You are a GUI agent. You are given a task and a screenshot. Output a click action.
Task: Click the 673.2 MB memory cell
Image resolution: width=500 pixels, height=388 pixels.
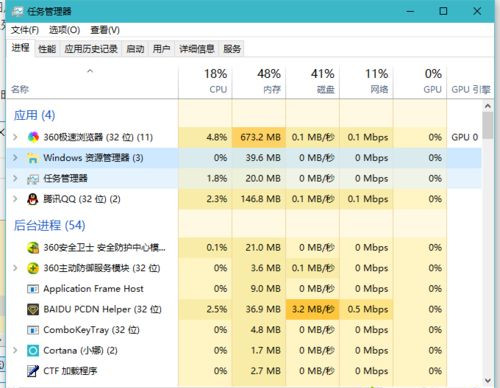(259, 137)
